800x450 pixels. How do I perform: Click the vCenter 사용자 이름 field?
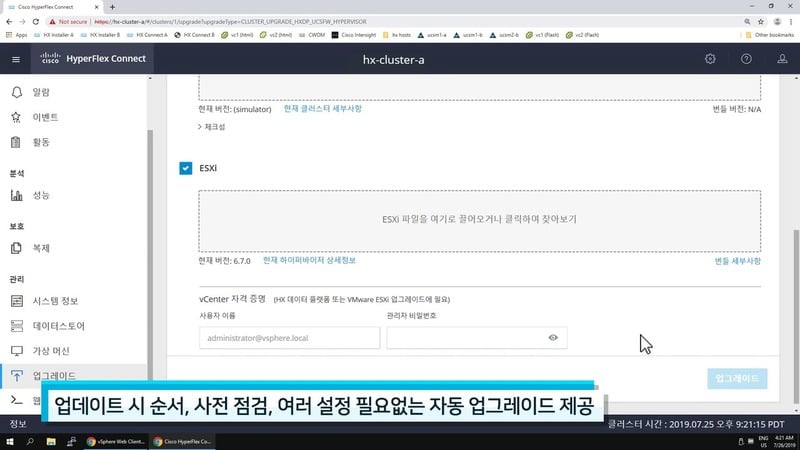[289, 338]
